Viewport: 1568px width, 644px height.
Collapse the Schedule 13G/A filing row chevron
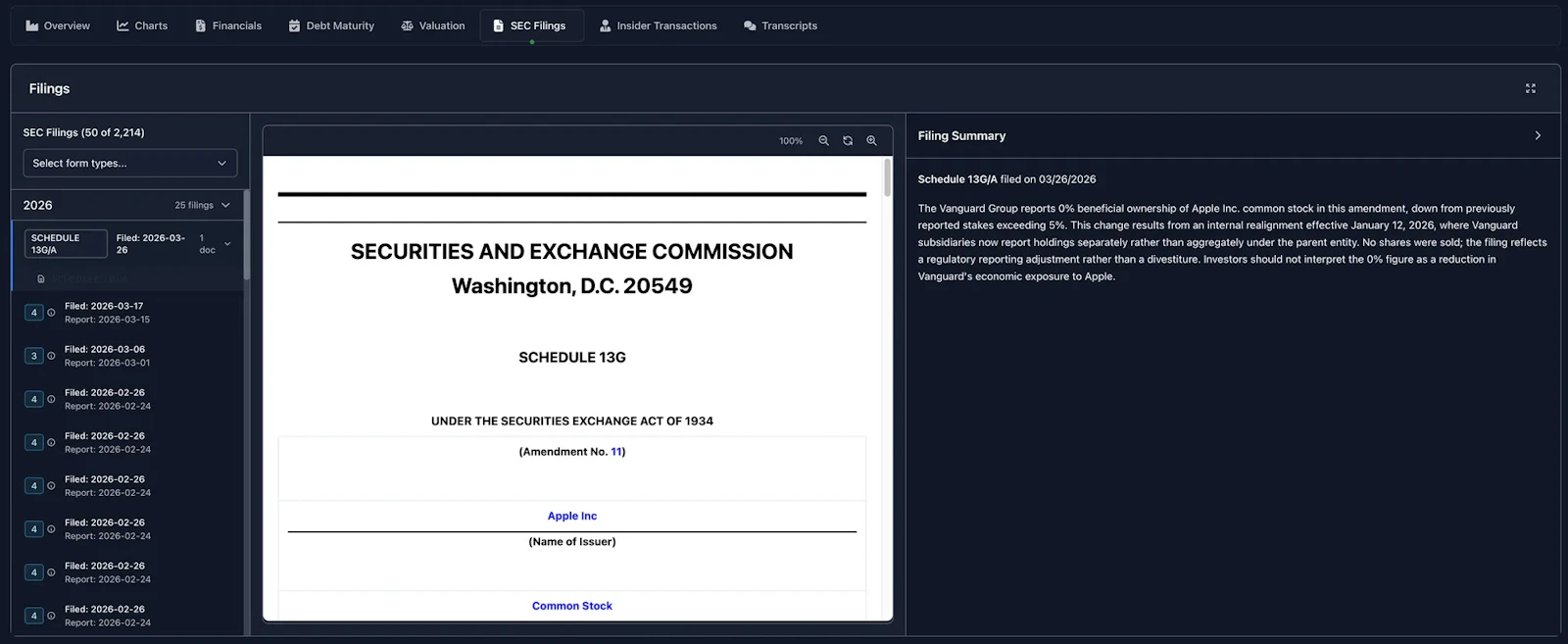[227, 244]
